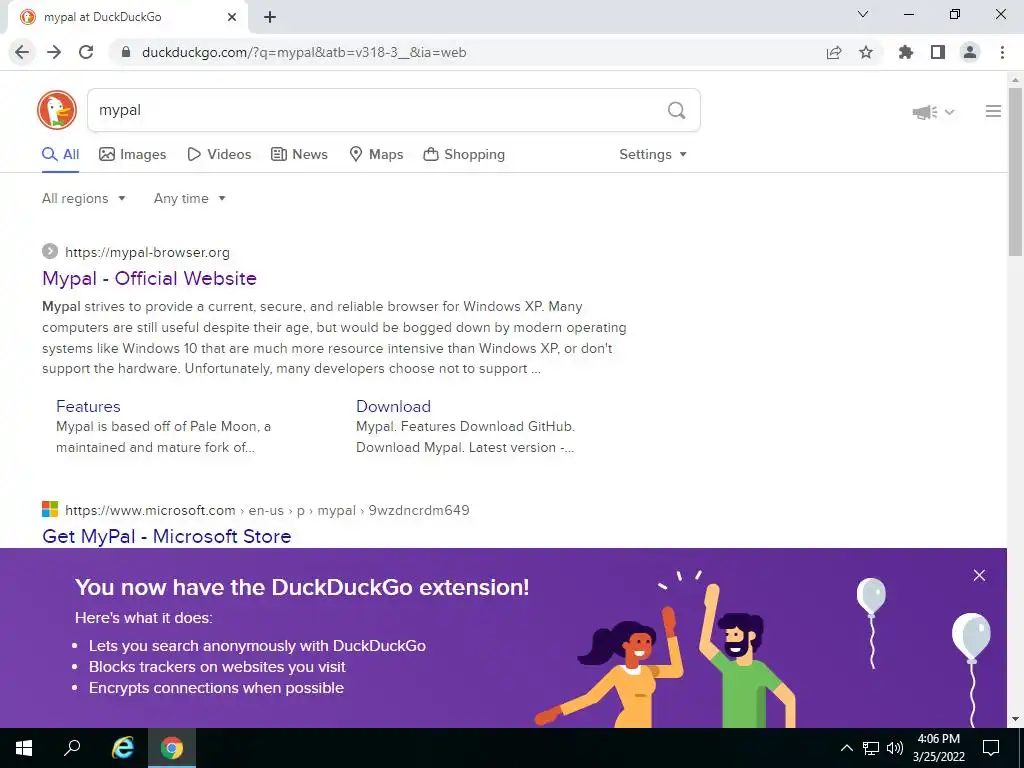Go back to the previous page
Viewport: 1024px width, 768px height.
pyautogui.click(x=22, y=52)
